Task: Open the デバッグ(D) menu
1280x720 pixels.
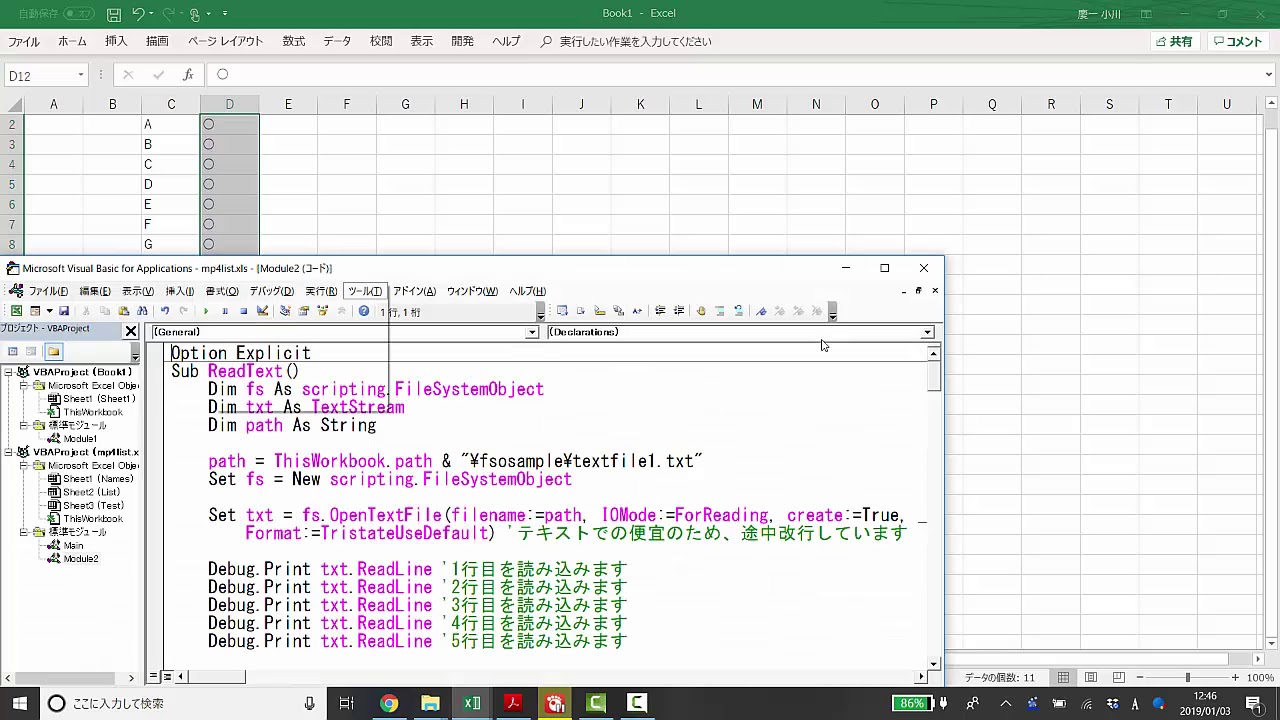Action: coord(271,291)
